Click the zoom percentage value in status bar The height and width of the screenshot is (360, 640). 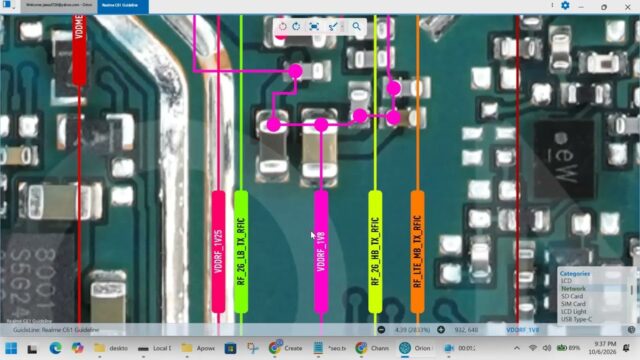[x=413, y=330]
